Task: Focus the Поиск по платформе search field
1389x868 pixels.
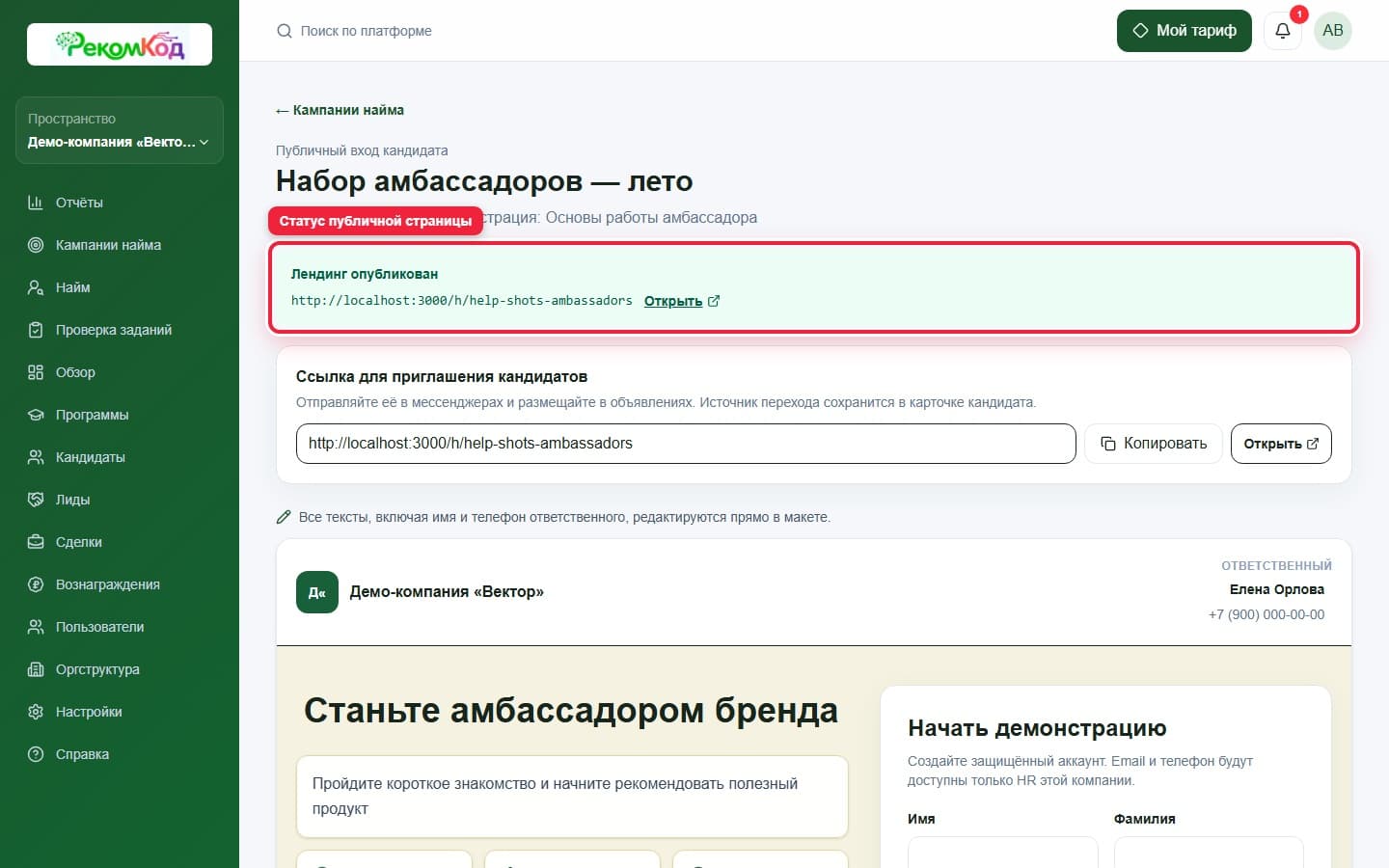Action: [367, 31]
